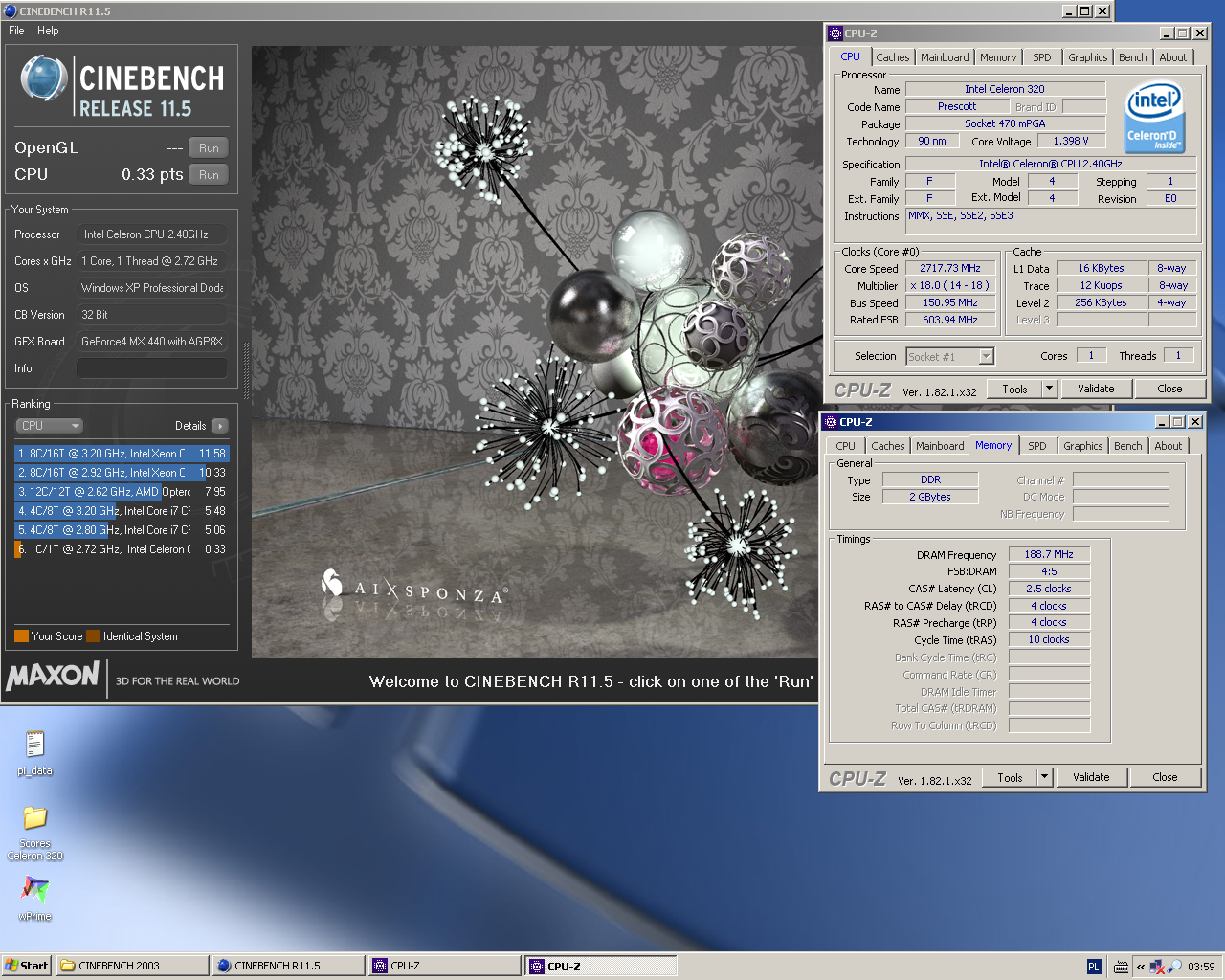The image size is (1225, 980).
Task: Click the system clock showing 03:59
Action: pos(1201,967)
